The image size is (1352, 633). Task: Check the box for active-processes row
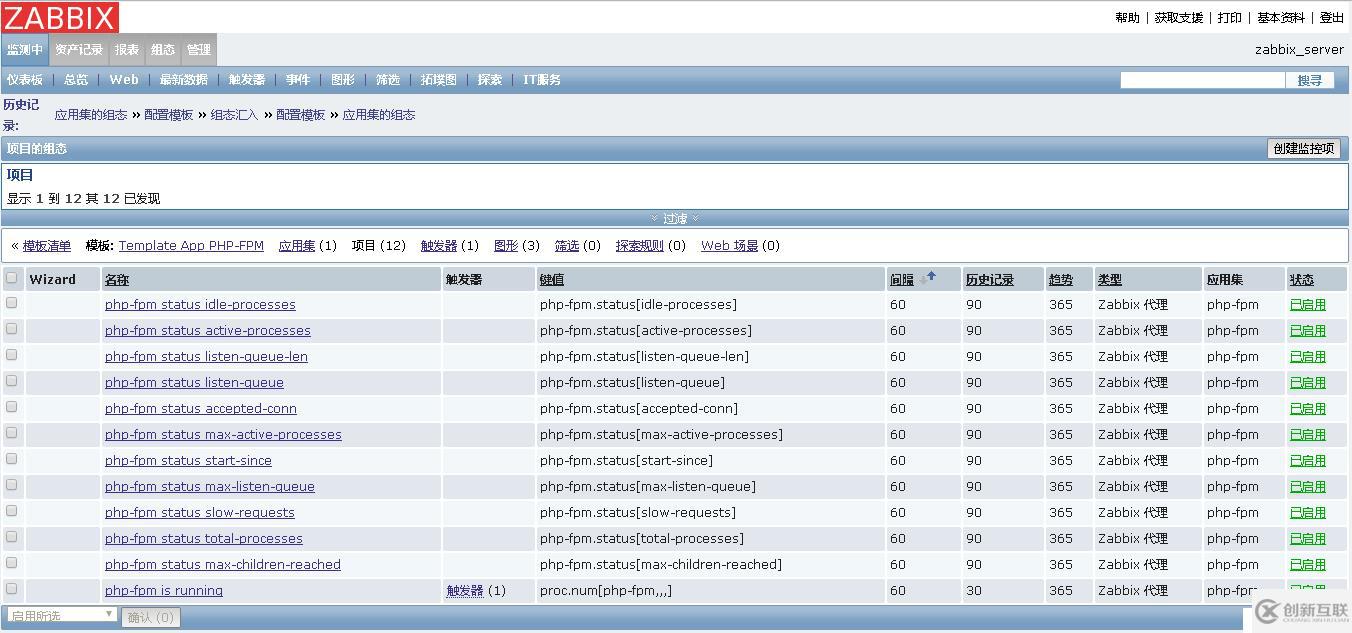click(x=12, y=328)
